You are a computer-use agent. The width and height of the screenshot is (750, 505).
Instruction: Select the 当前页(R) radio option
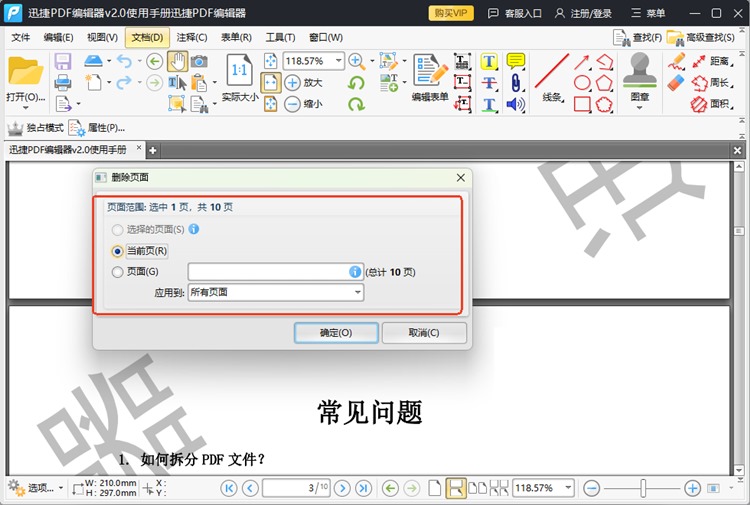click(117, 251)
